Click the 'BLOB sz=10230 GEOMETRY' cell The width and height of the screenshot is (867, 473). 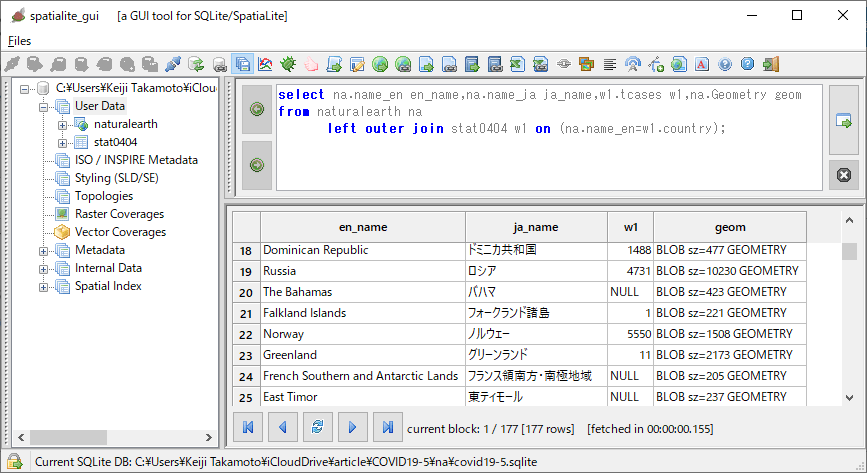[x=730, y=271]
